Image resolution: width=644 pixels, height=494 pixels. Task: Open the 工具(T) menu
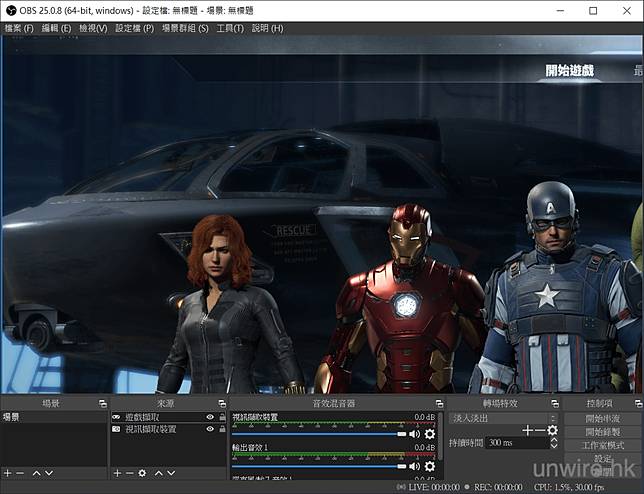click(x=230, y=28)
